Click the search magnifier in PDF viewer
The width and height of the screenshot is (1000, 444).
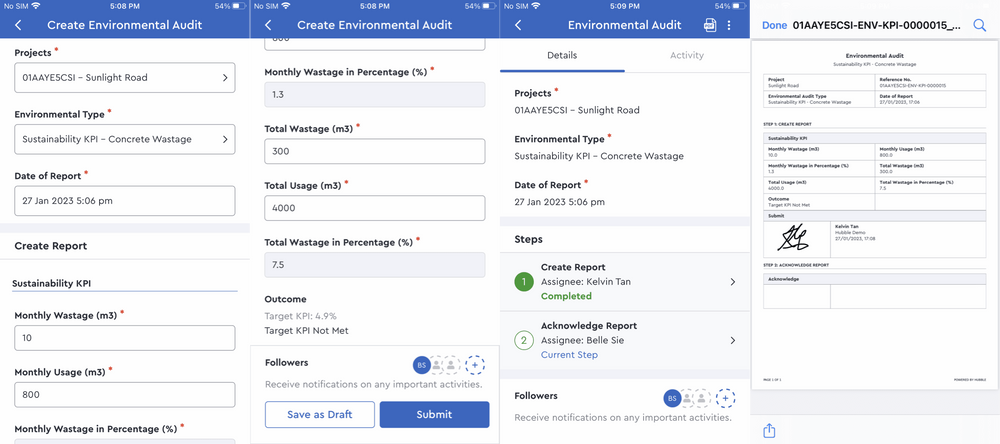(x=979, y=24)
